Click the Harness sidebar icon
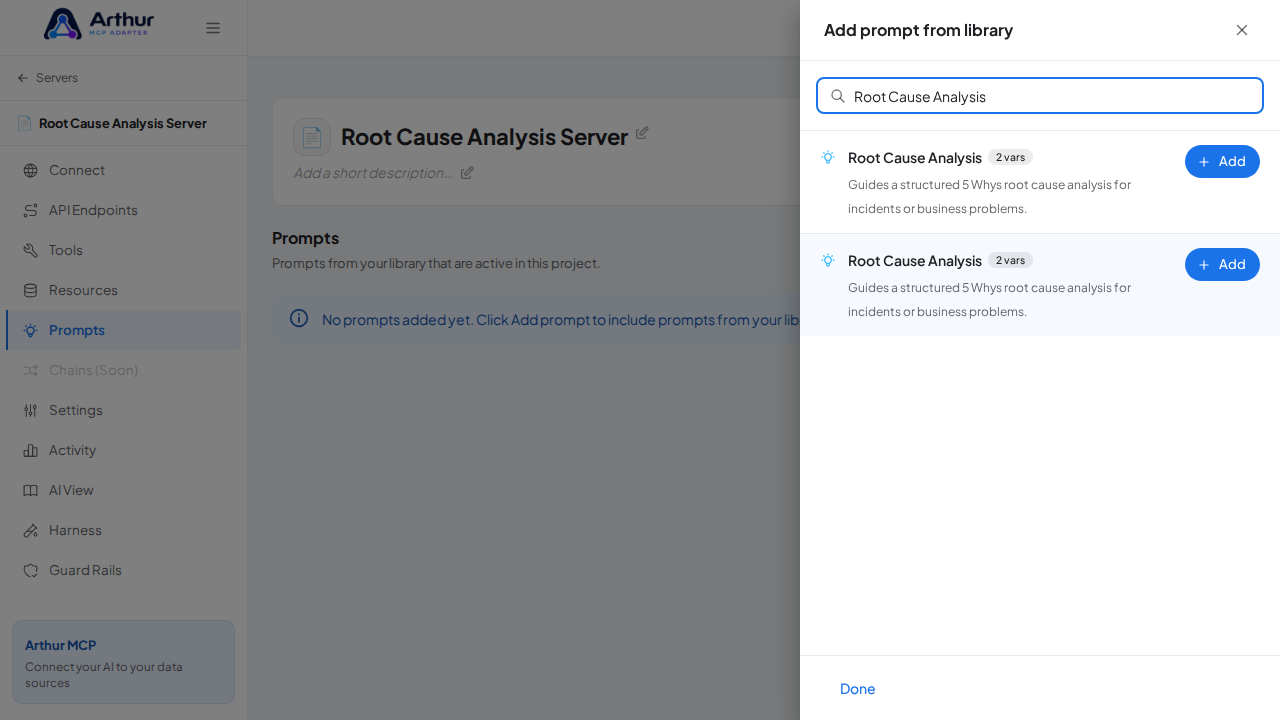1280x720 pixels. [x=31, y=530]
